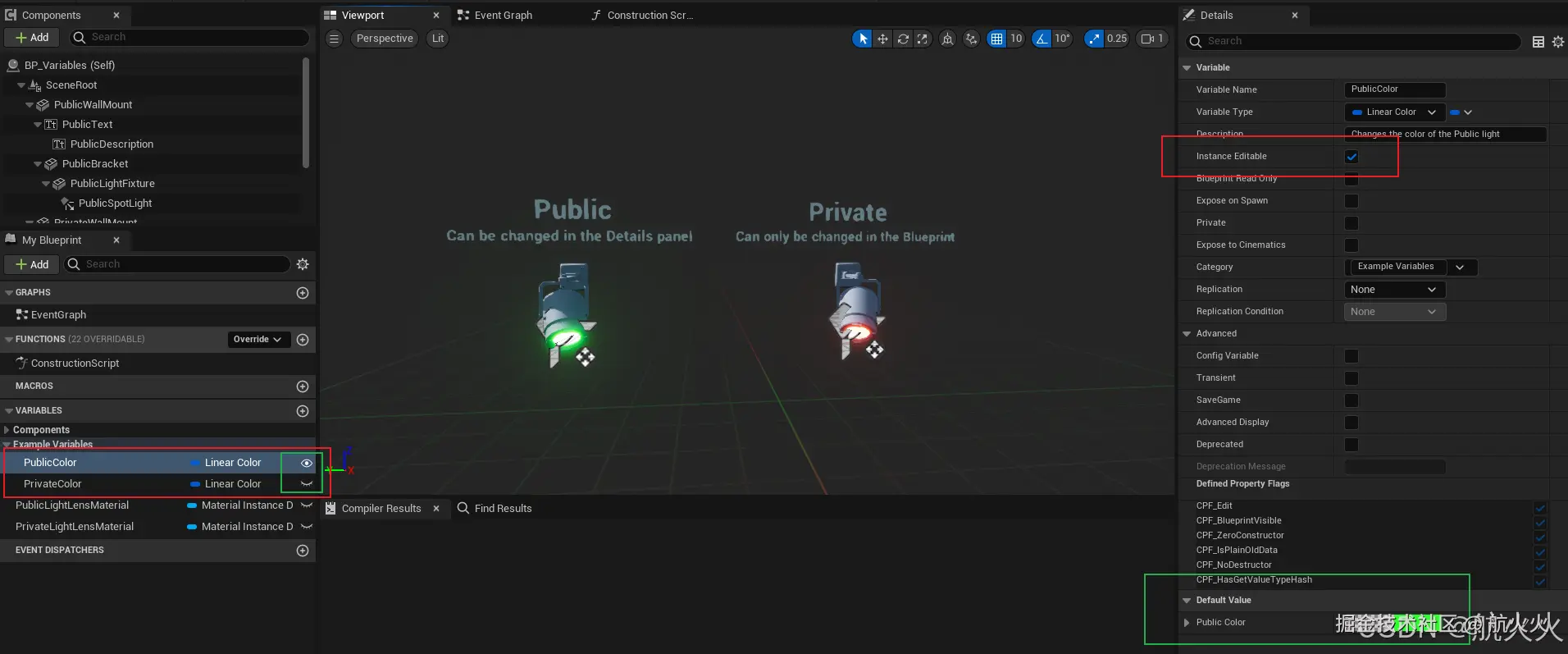
Task: Open the surface snapping options icon
Action: 972,39
